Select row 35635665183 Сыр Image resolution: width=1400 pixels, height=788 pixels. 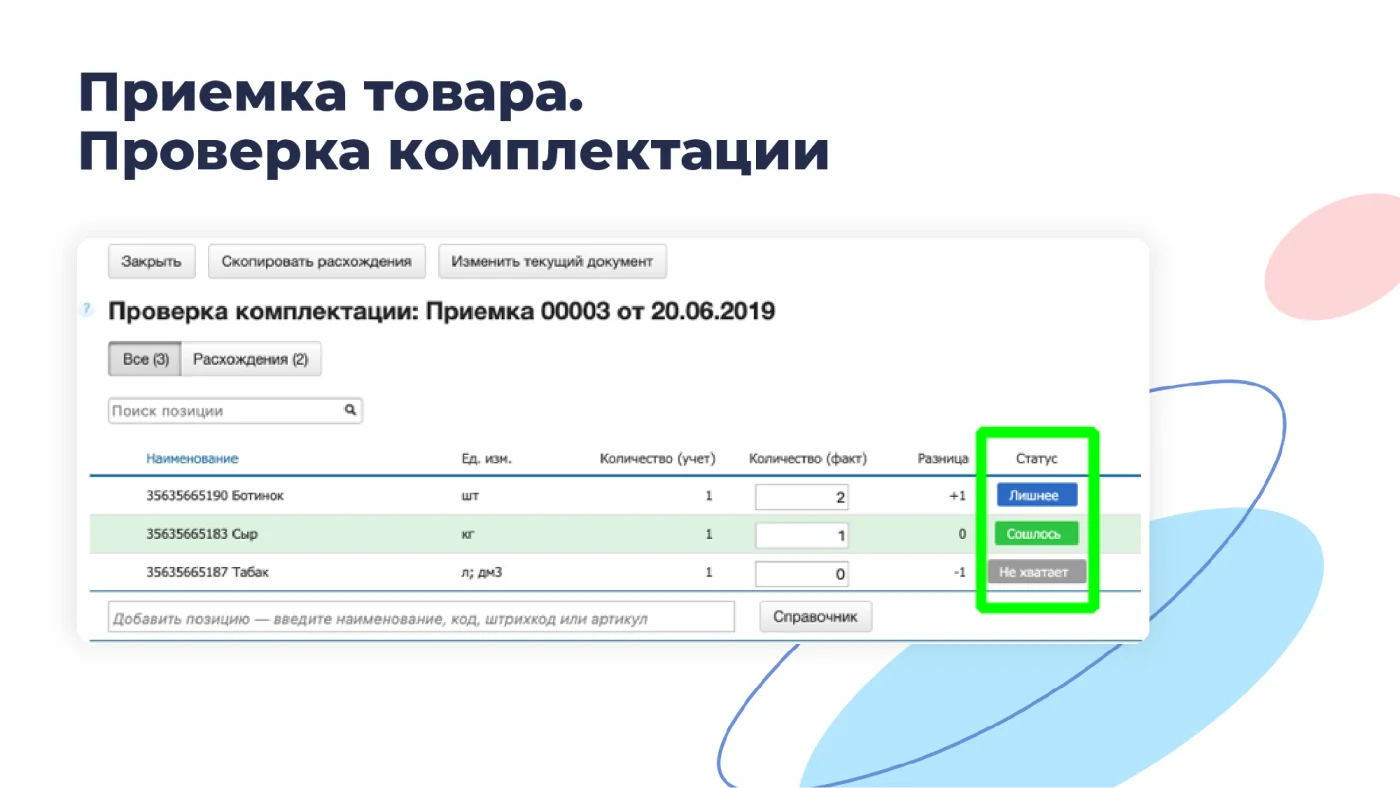coord(614,534)
